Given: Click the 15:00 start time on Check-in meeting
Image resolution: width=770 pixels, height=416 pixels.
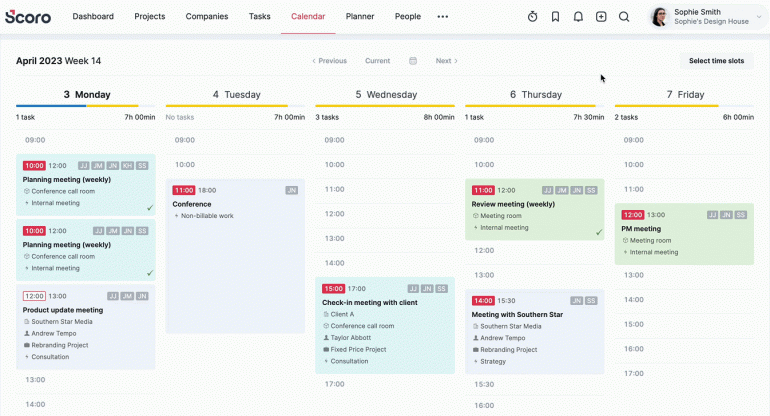Looking at the screenshot, I should tap(333, 289).
